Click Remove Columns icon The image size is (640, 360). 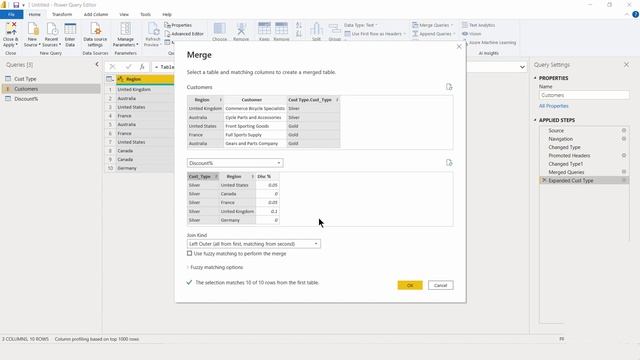[x=241, y=32]
